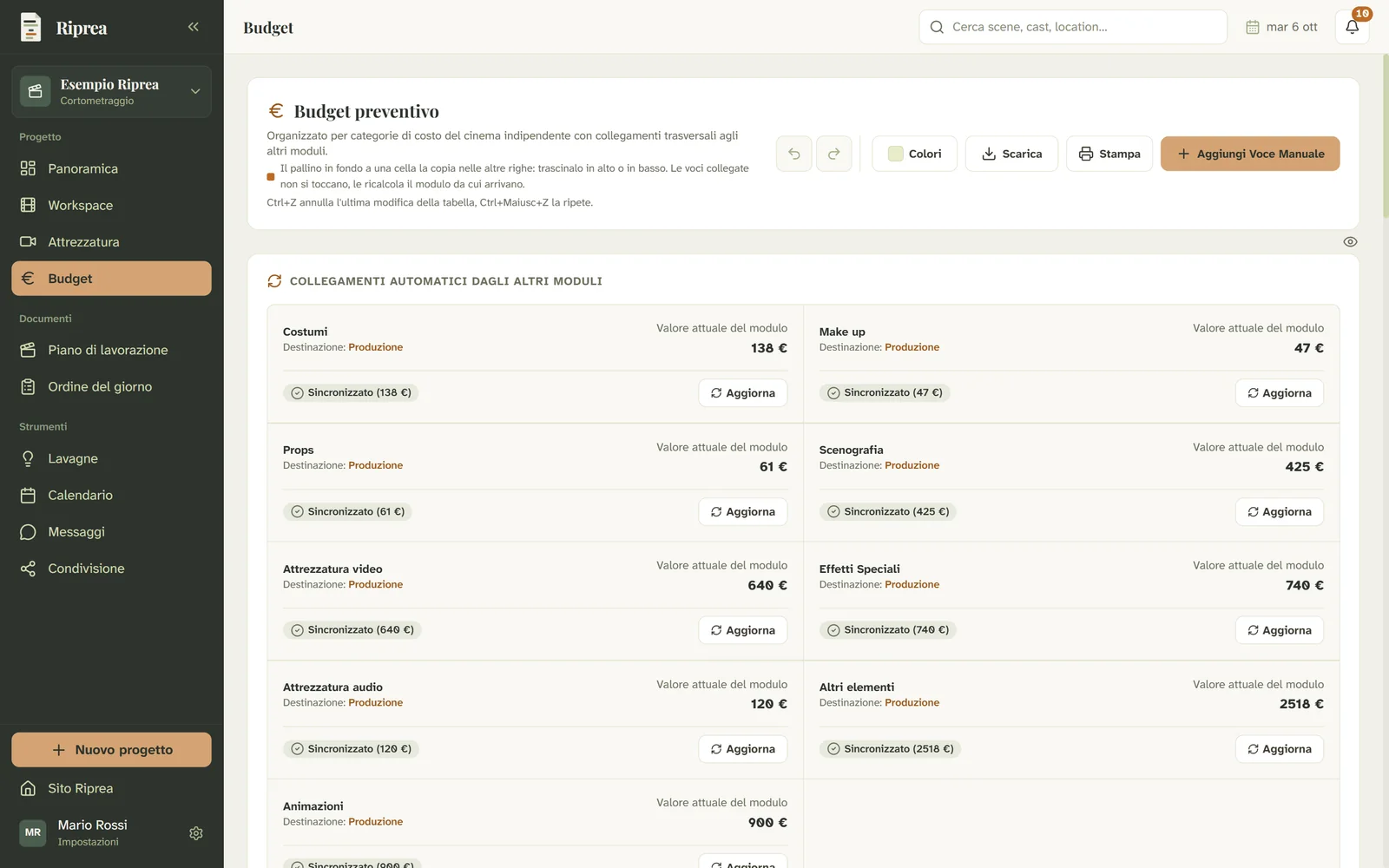Click Aggiorna for Make up
The width and height of the screenshot is (1389, 868).
(x=1280, y=393)
